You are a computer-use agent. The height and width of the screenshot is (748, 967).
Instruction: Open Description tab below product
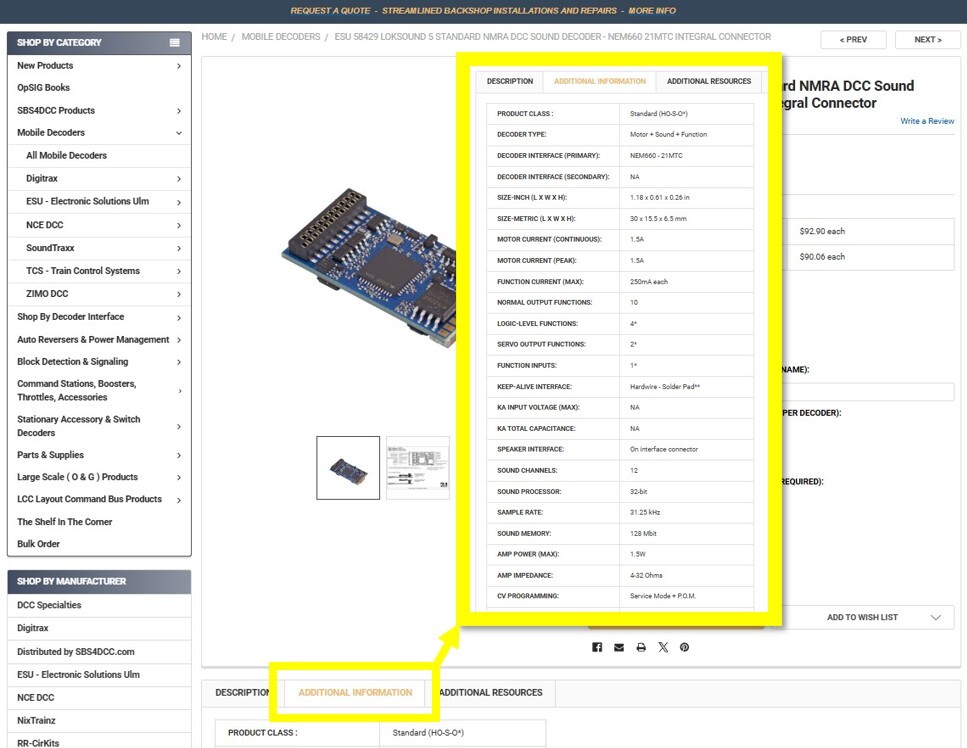coord(243,693)
